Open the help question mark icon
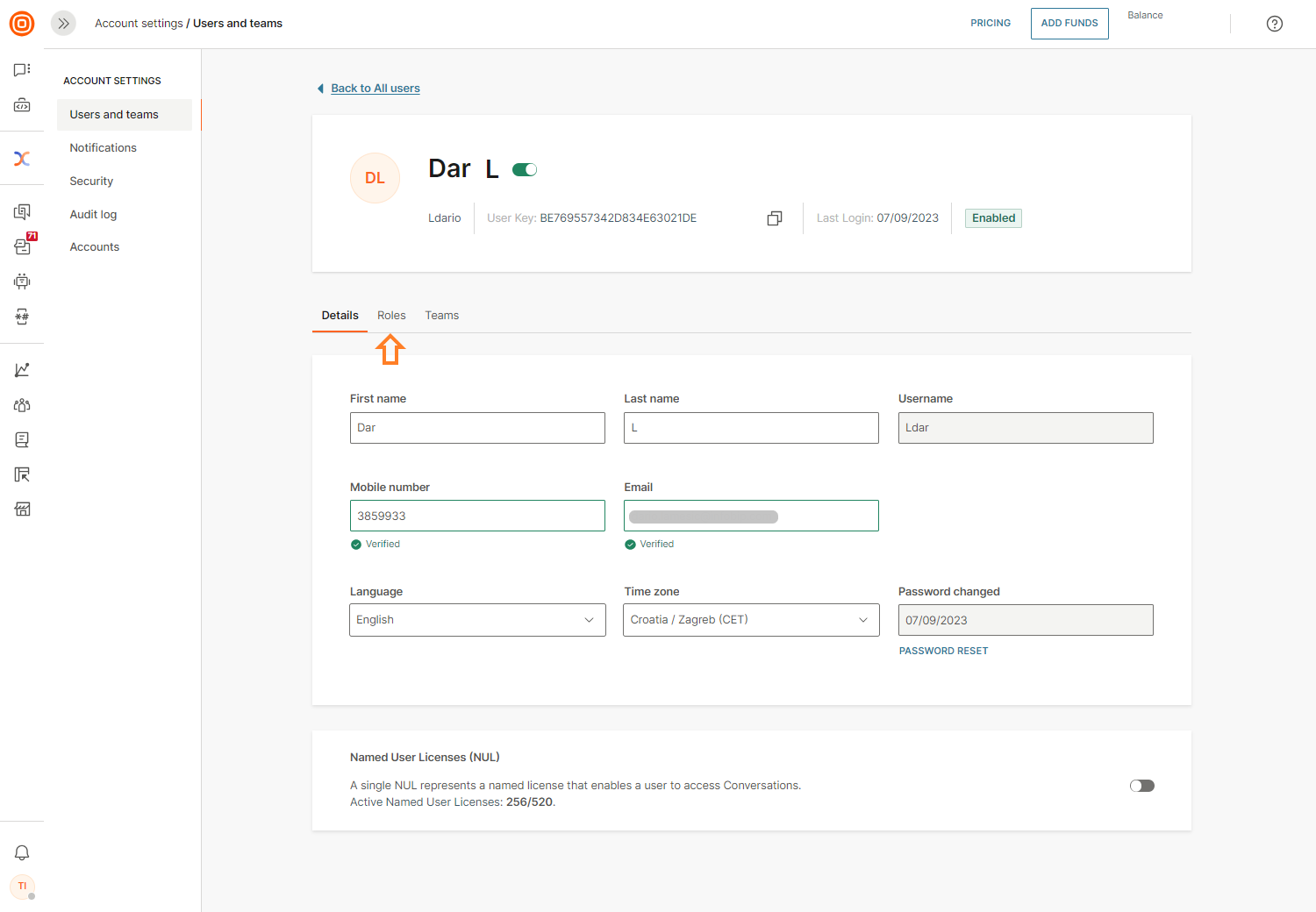The height and width of the screenshot is (912, 1316). pos(1275,24)
